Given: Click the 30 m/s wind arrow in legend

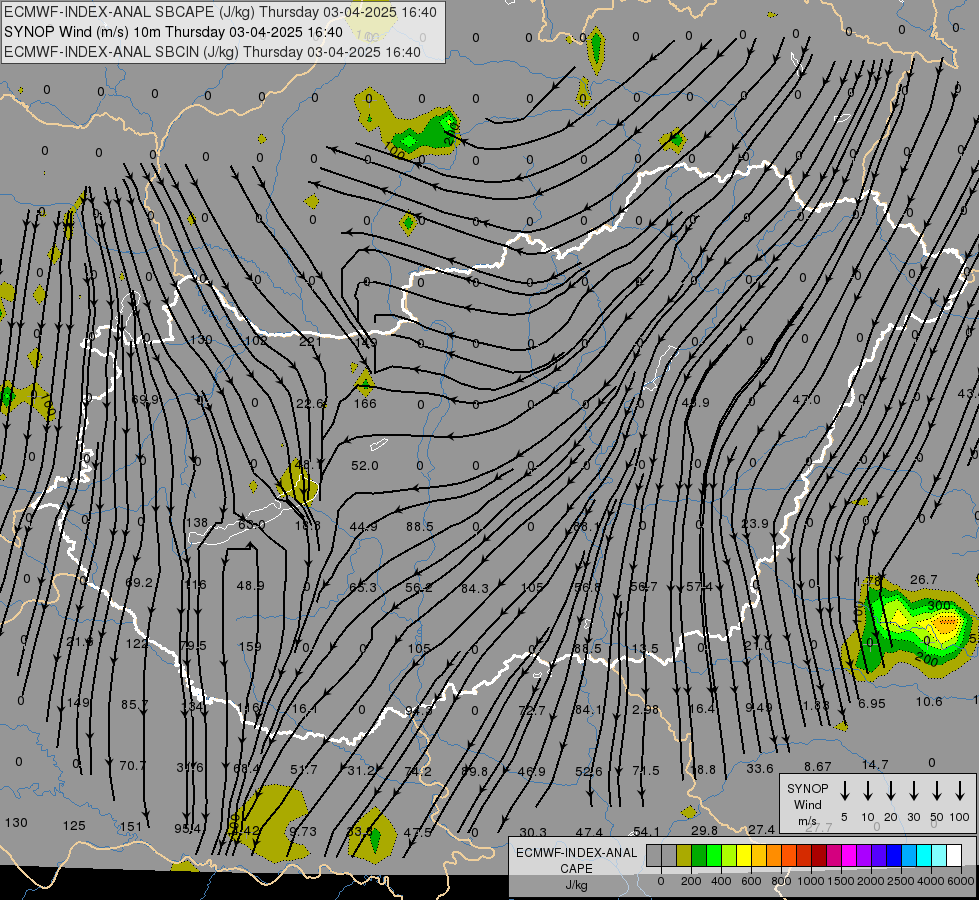Looking at the screenshot, I should 914,791.
